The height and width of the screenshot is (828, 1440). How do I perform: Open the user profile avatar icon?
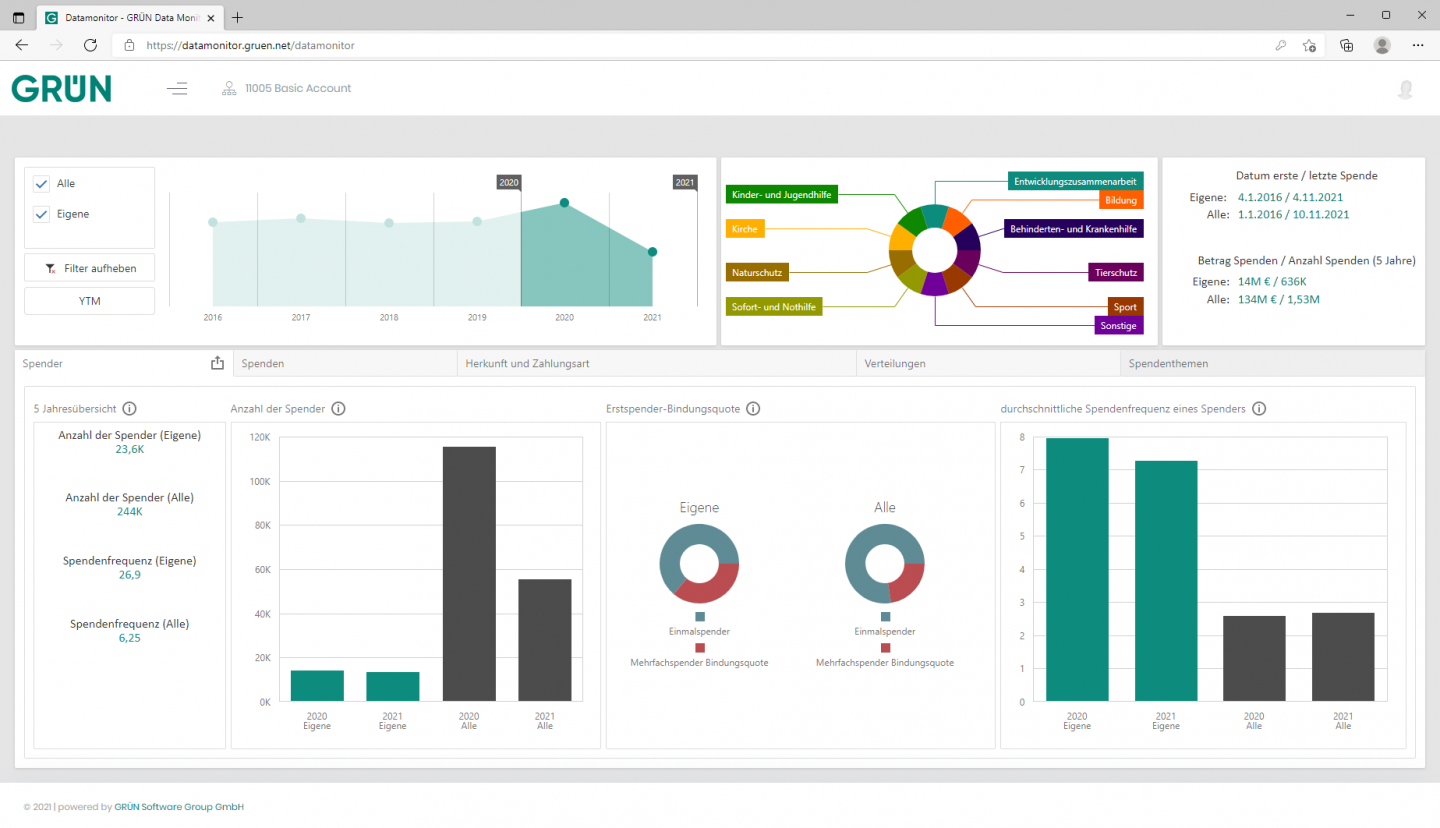[1405, 89]
